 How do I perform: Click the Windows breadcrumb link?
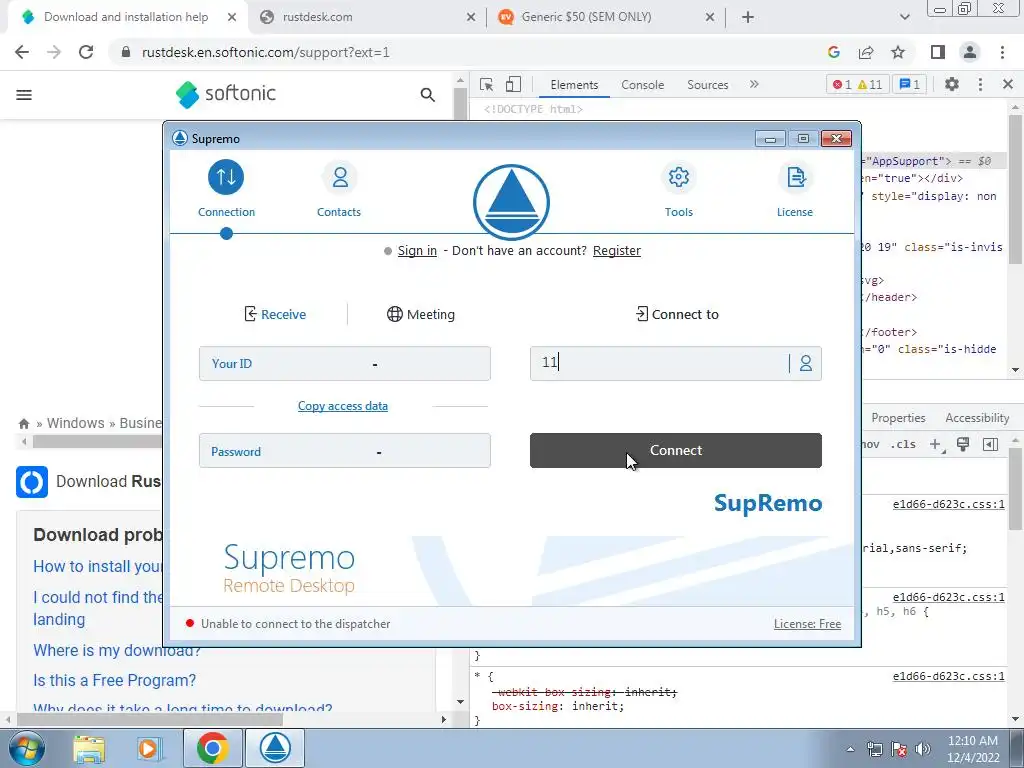point(75,423)
